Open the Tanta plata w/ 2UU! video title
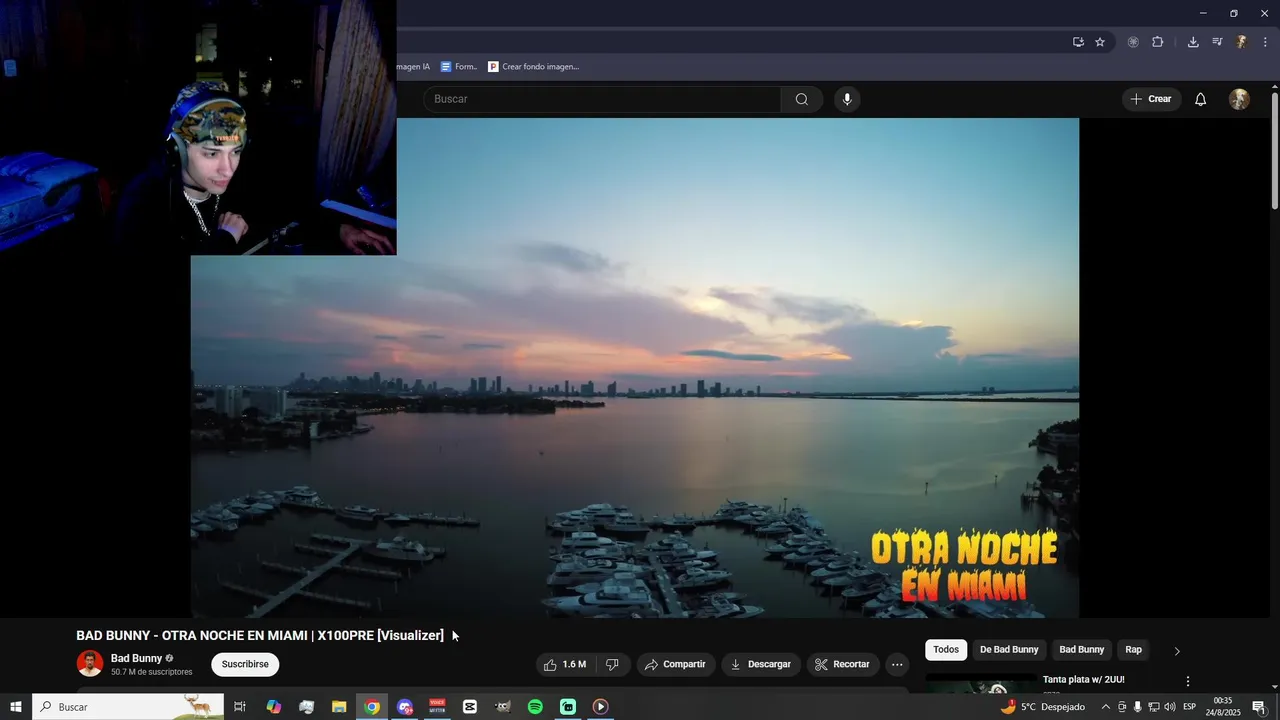The height and width of the screenshot is (720, 1280). click(x=1084, y=680)
